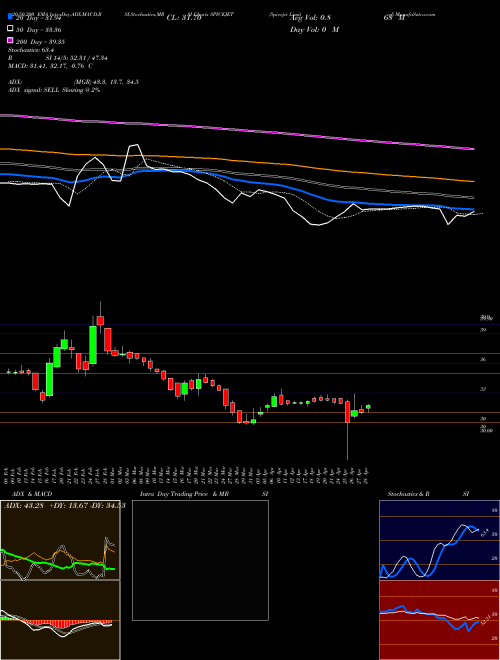Click the 'Avg Vol: 0.8' label
Viewport: 500px width, 660px height.
310,18
